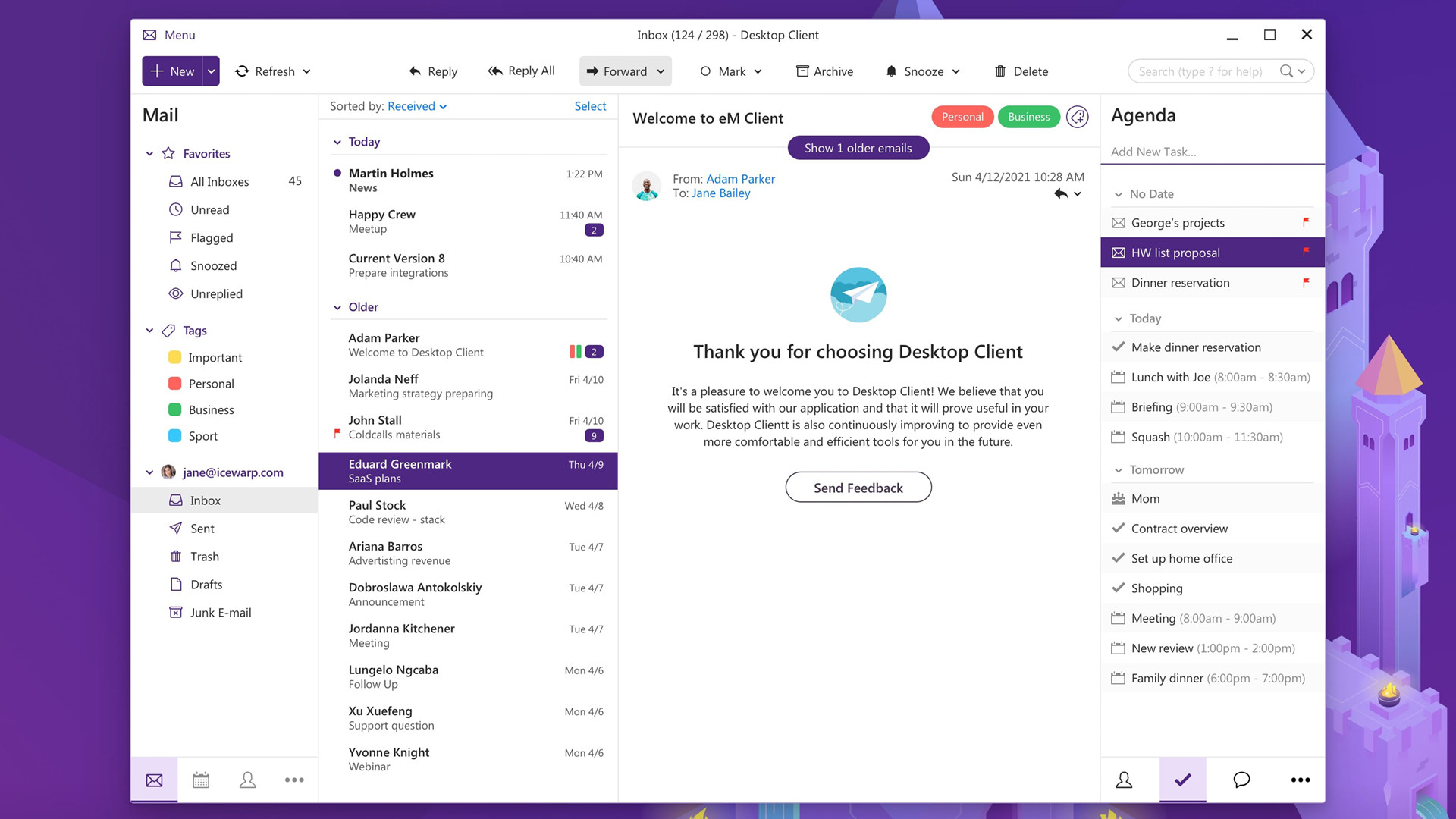Click the Jane Bailey recipient link
The image size is (1456, 819).
click(721, 193)
